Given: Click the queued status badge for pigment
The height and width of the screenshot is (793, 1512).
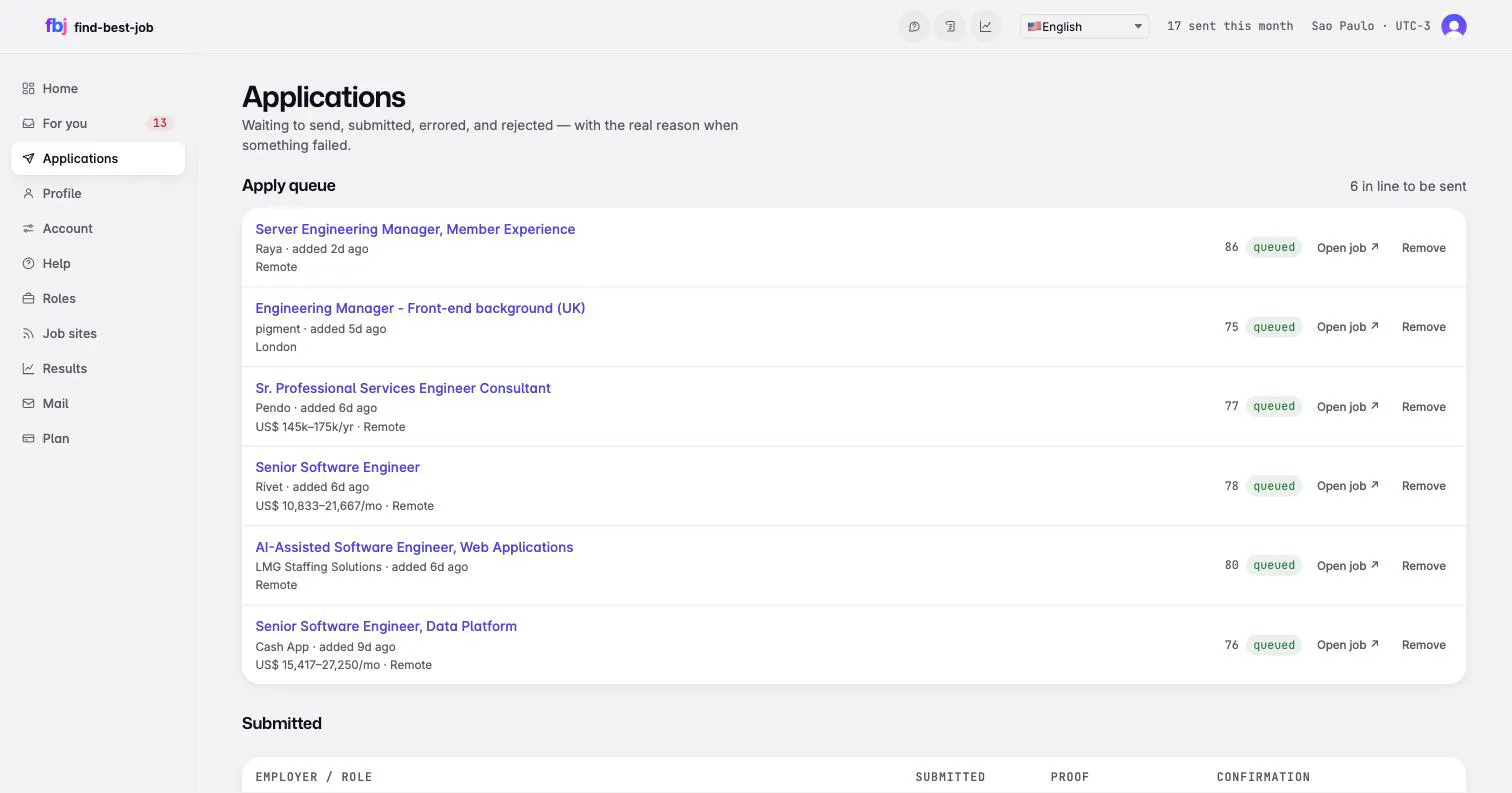Looking at the screenshot, I should 1274,327.
